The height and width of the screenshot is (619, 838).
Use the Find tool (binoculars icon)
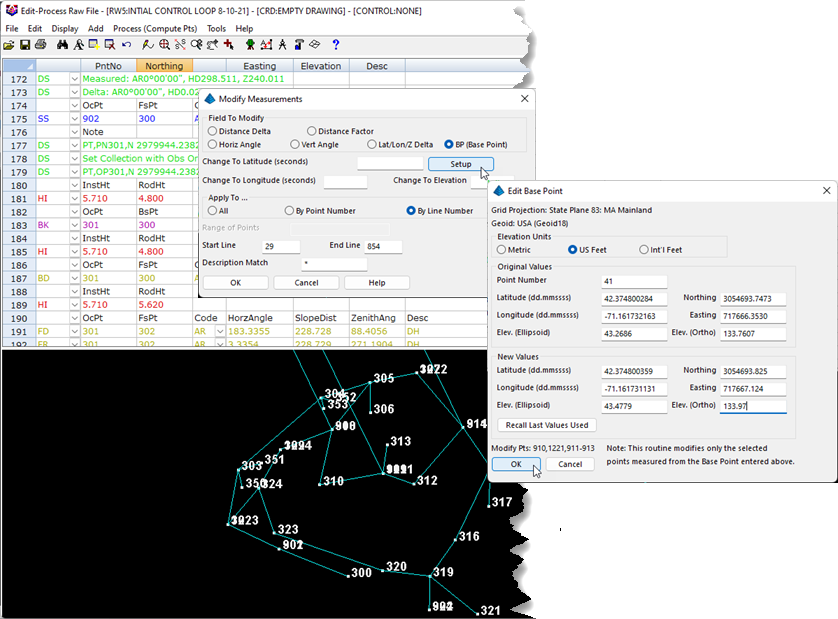point(61,45)
